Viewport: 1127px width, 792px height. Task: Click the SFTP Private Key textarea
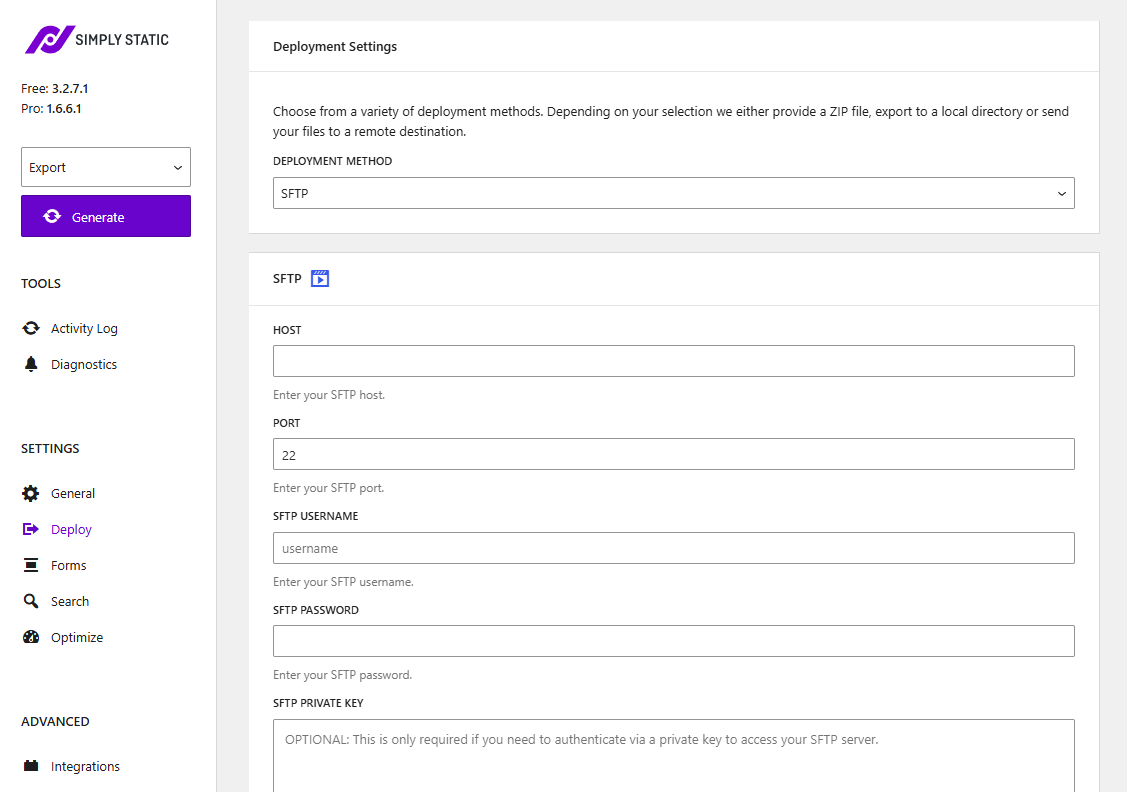point(673,755)
